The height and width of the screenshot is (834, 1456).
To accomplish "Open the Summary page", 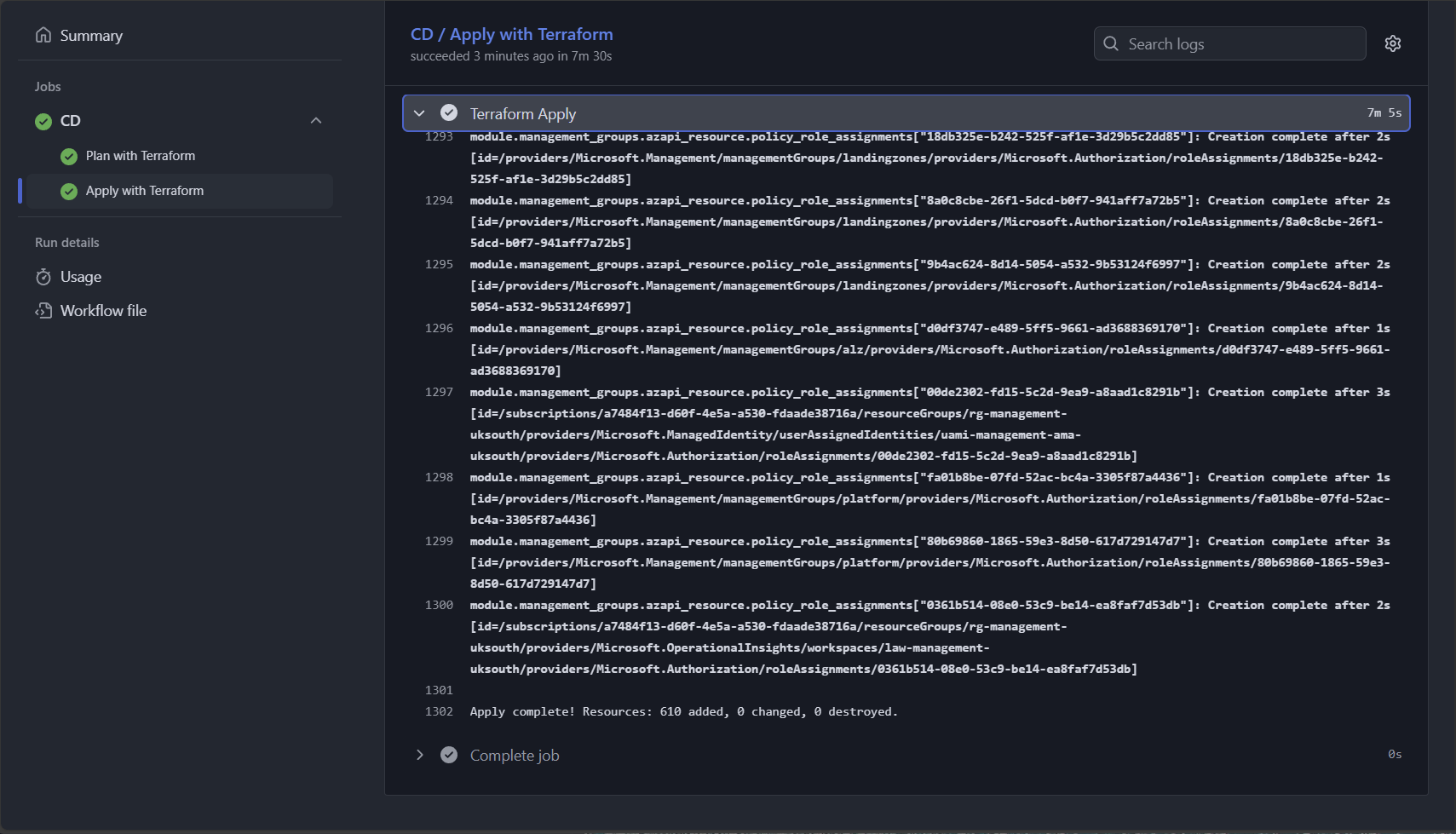I will 91,35.
